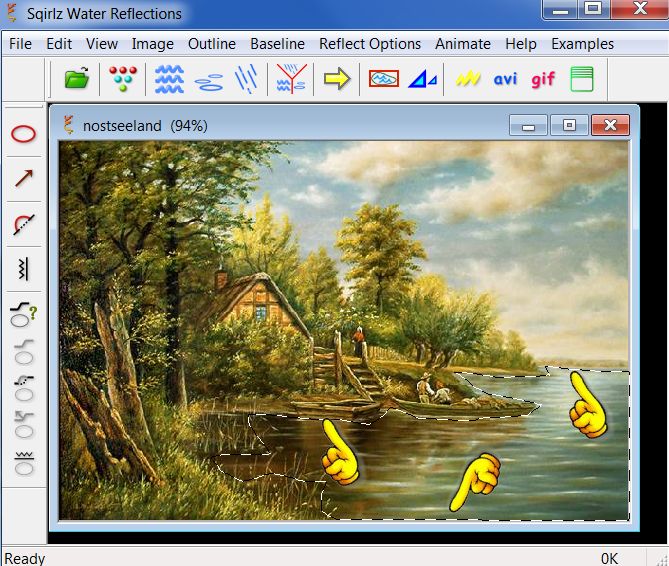Click the Ready status text
The width and height of the screenshot is (669, 566).
[25, 558]
